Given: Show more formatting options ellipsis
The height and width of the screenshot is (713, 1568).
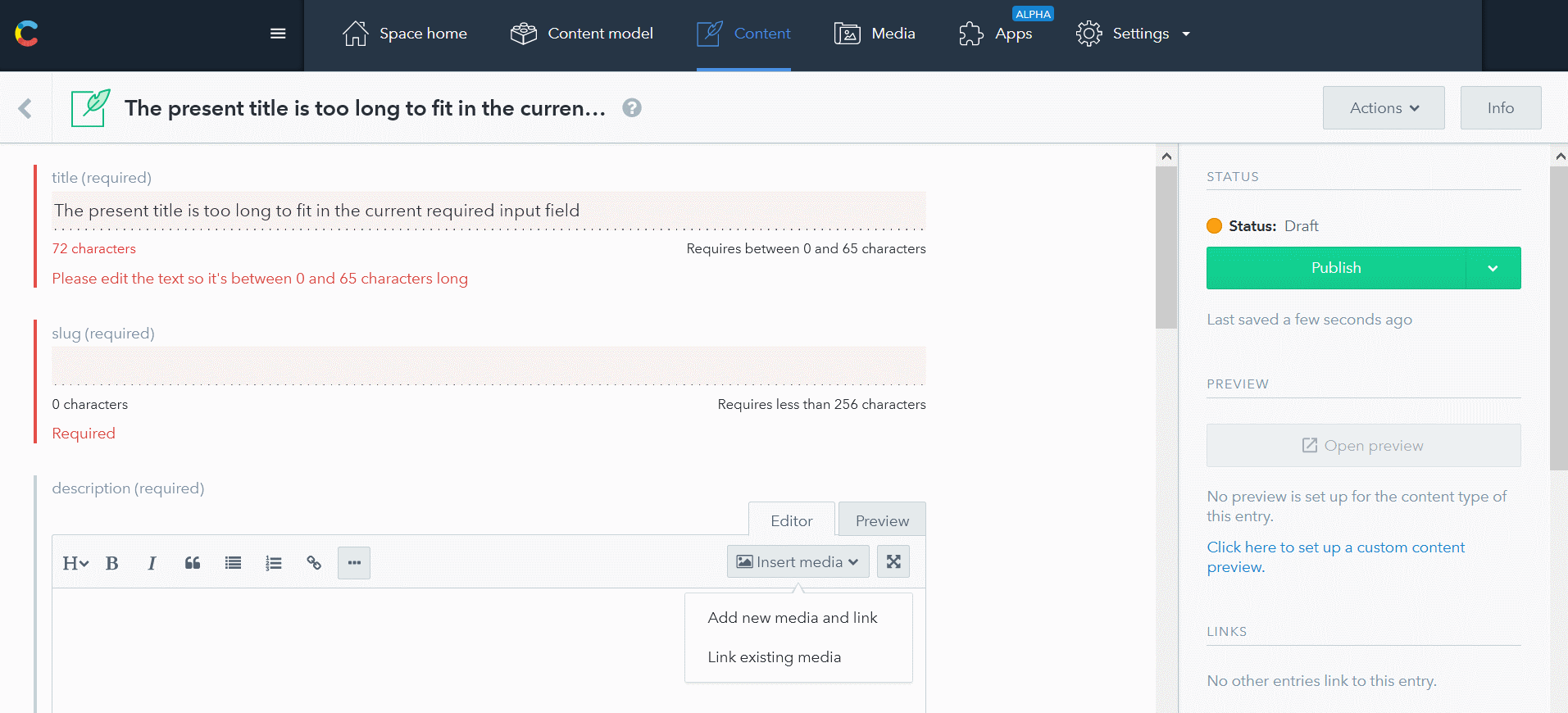Looking at the screenshot, I should (x=354, y=563).
